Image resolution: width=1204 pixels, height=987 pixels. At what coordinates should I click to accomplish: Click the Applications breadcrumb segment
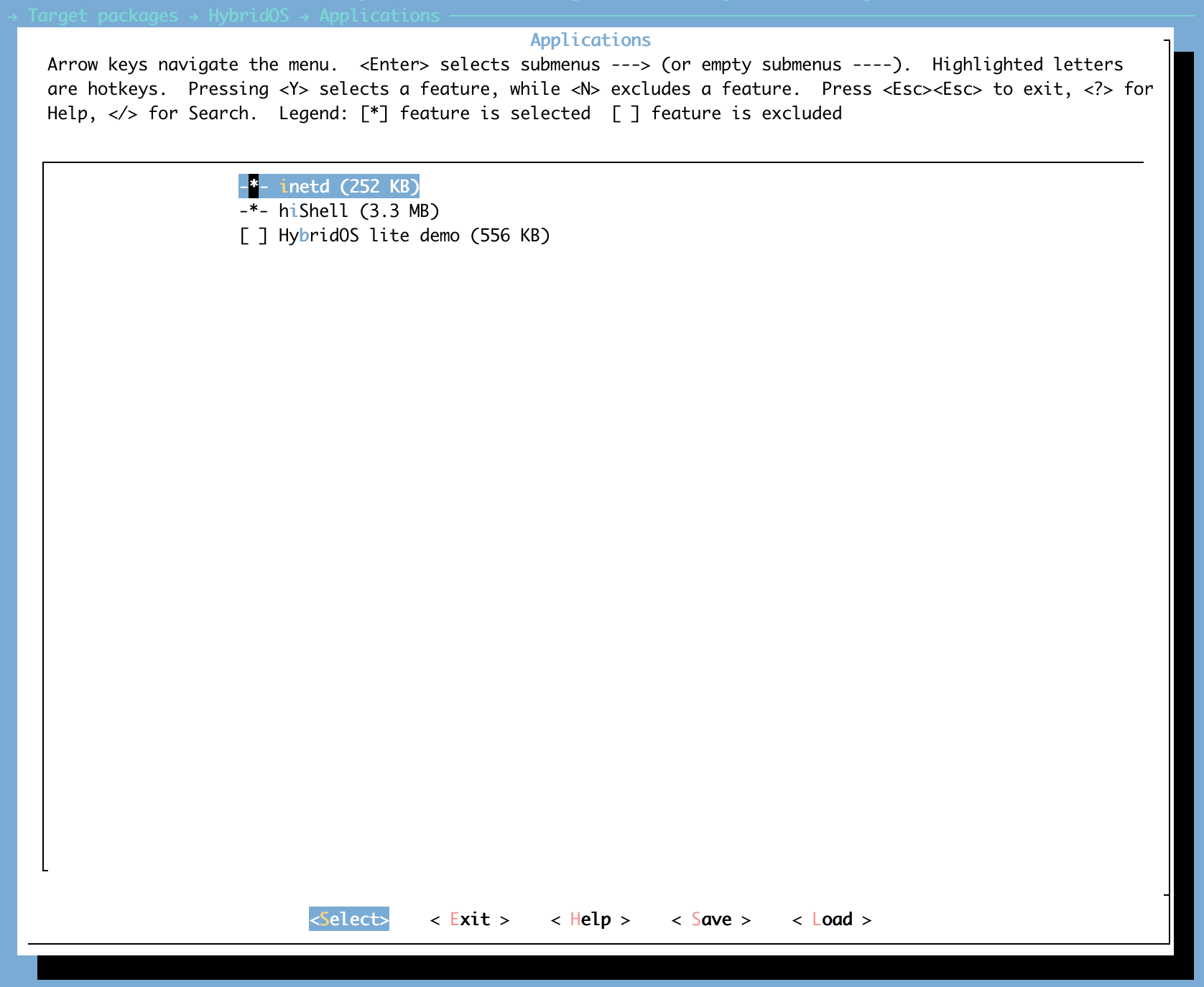coord(379,15)
